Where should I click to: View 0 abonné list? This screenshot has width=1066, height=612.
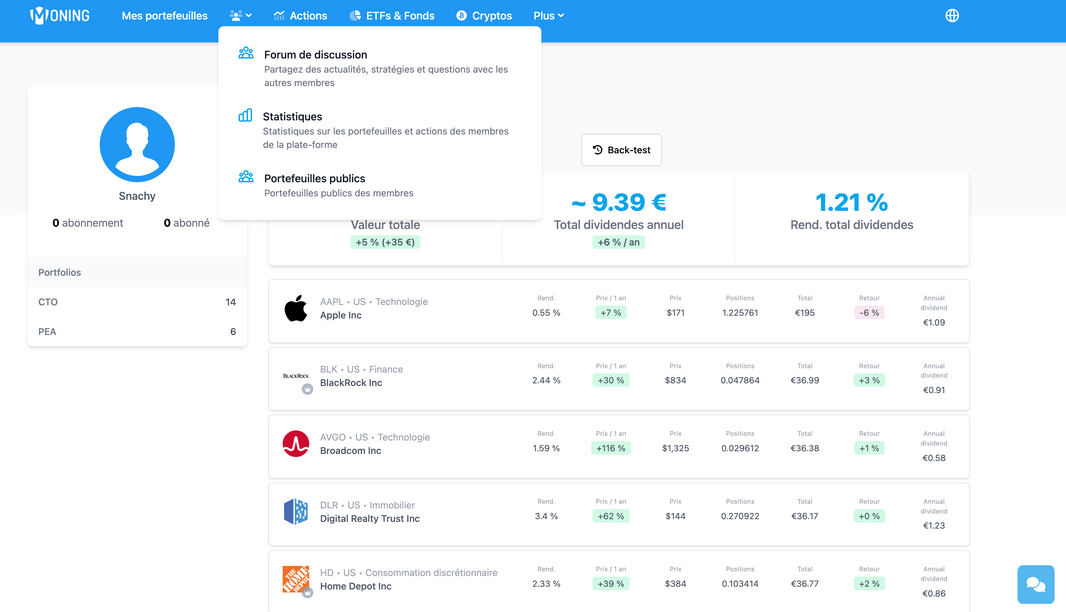186,223
